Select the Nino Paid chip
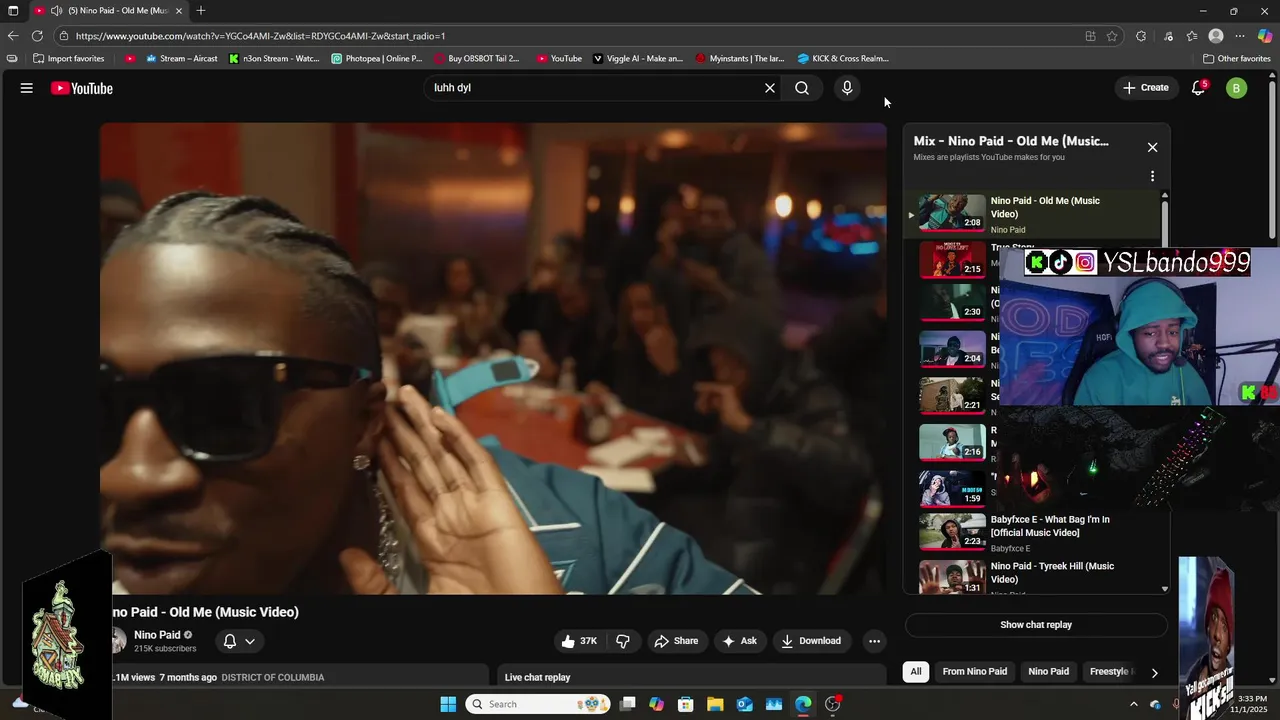The width and height of the screenshot is (1280, 720). coord(1049,672)
